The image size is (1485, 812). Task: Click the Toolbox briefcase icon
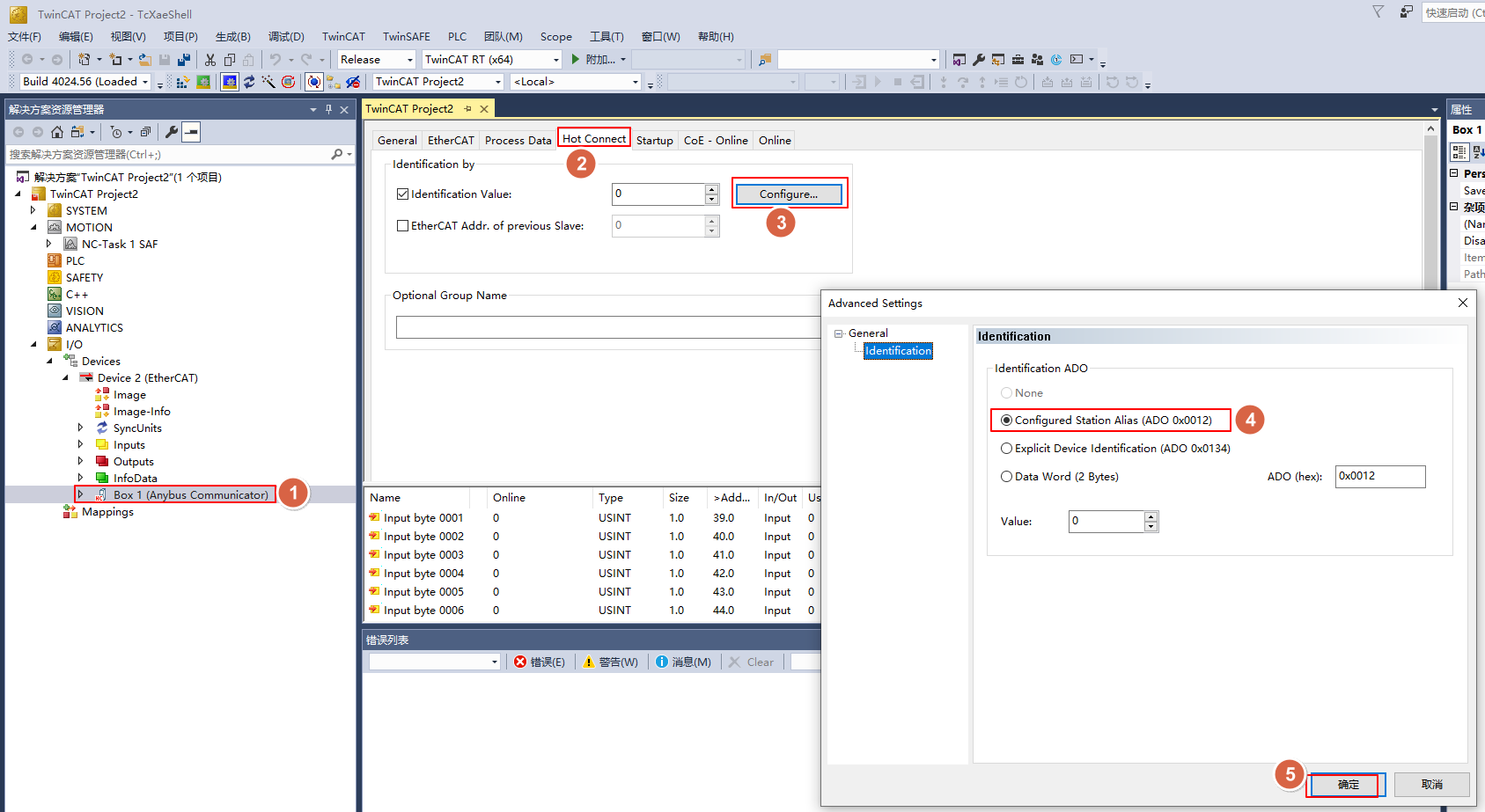1018,60
